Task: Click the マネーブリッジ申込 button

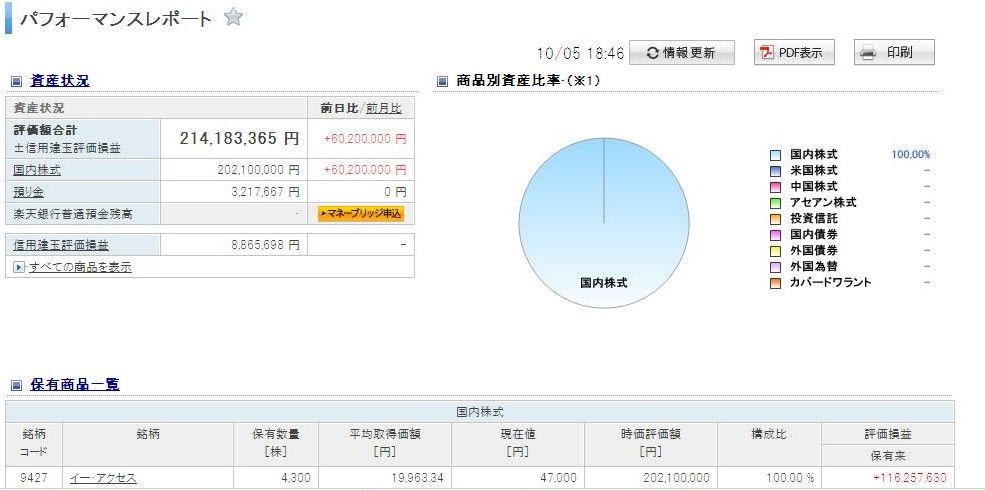Action: (360, 214)
